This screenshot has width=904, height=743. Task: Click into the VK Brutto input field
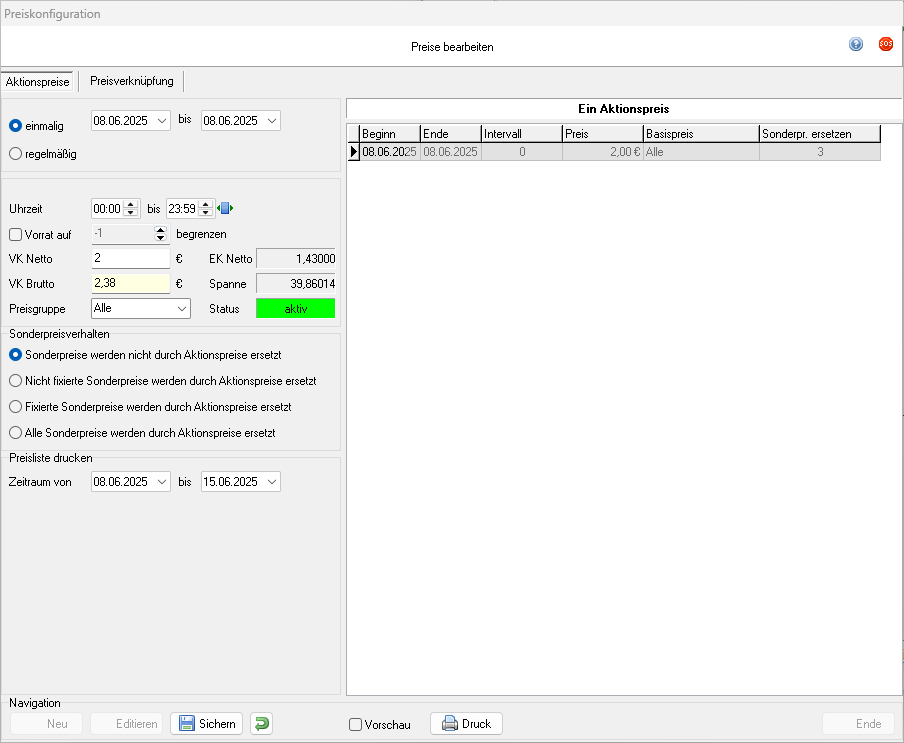(x=130, y=283)
